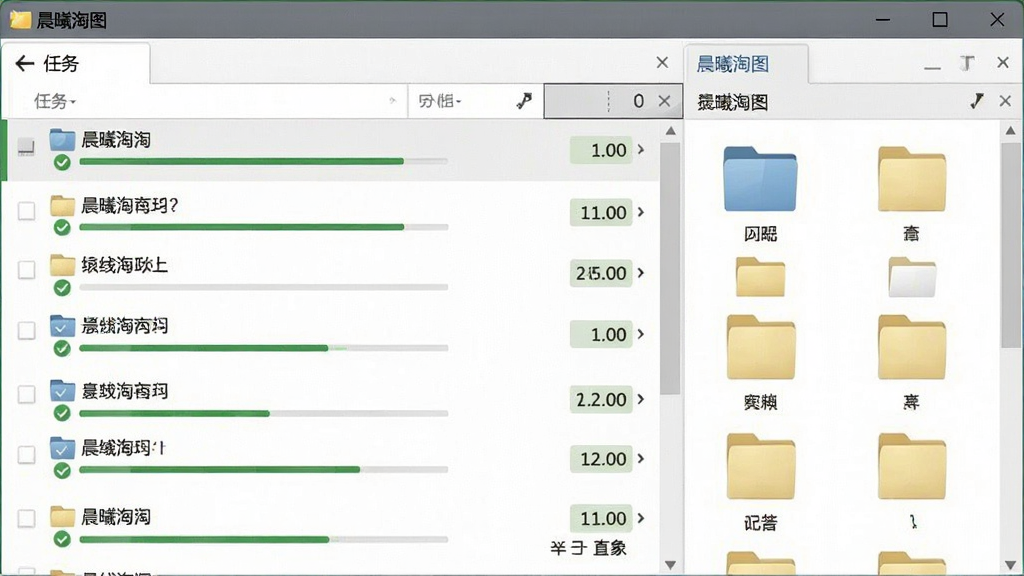This screenshot has height=576, width=1024.
Task: Click the value badge 12.00
Action: pyautogui.click(x=601, y=459)
